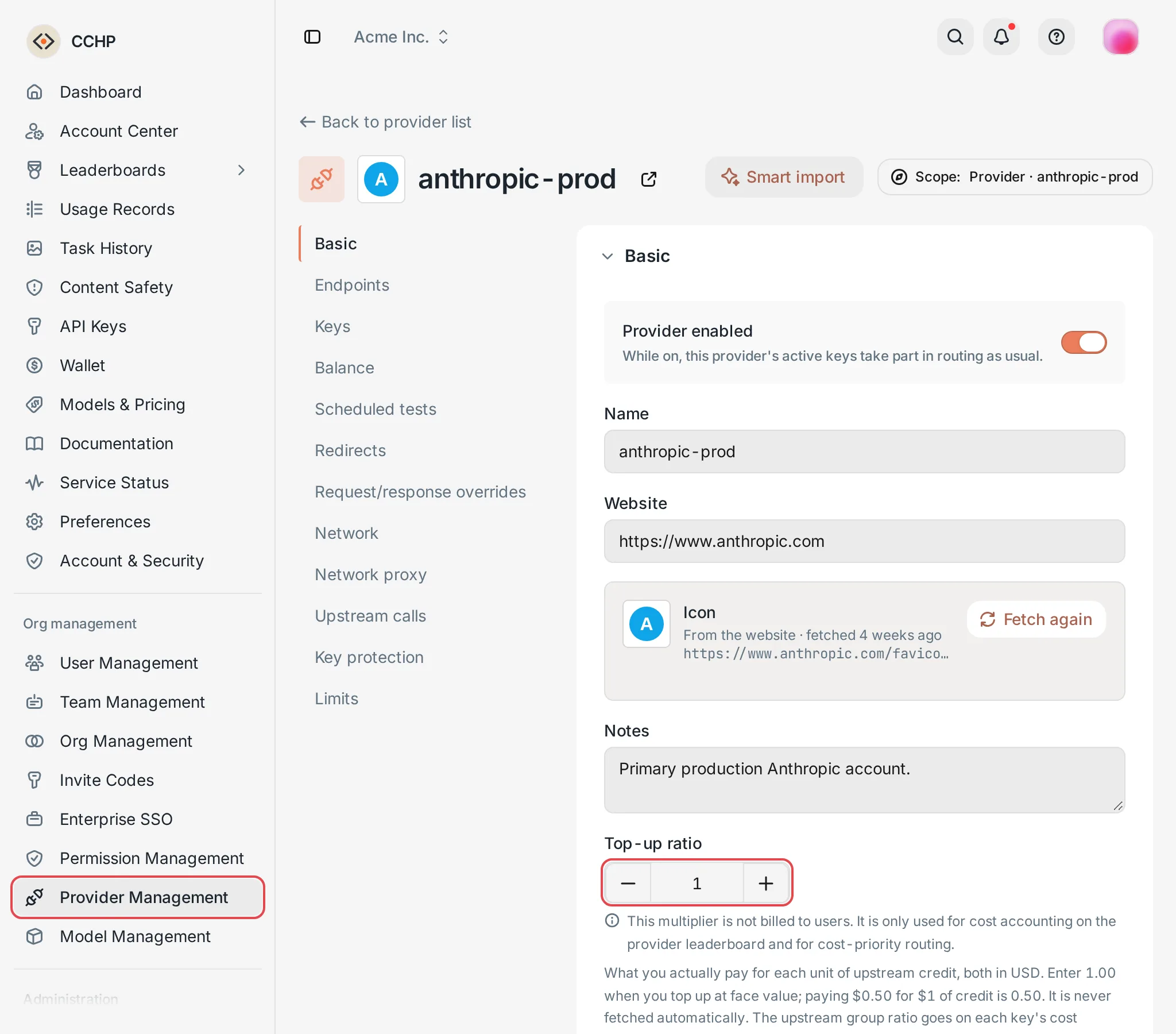Open the Acme Inc. organization switcher
The height and width of the screenshot is (1034, 1176).
(x=401, y=37)
